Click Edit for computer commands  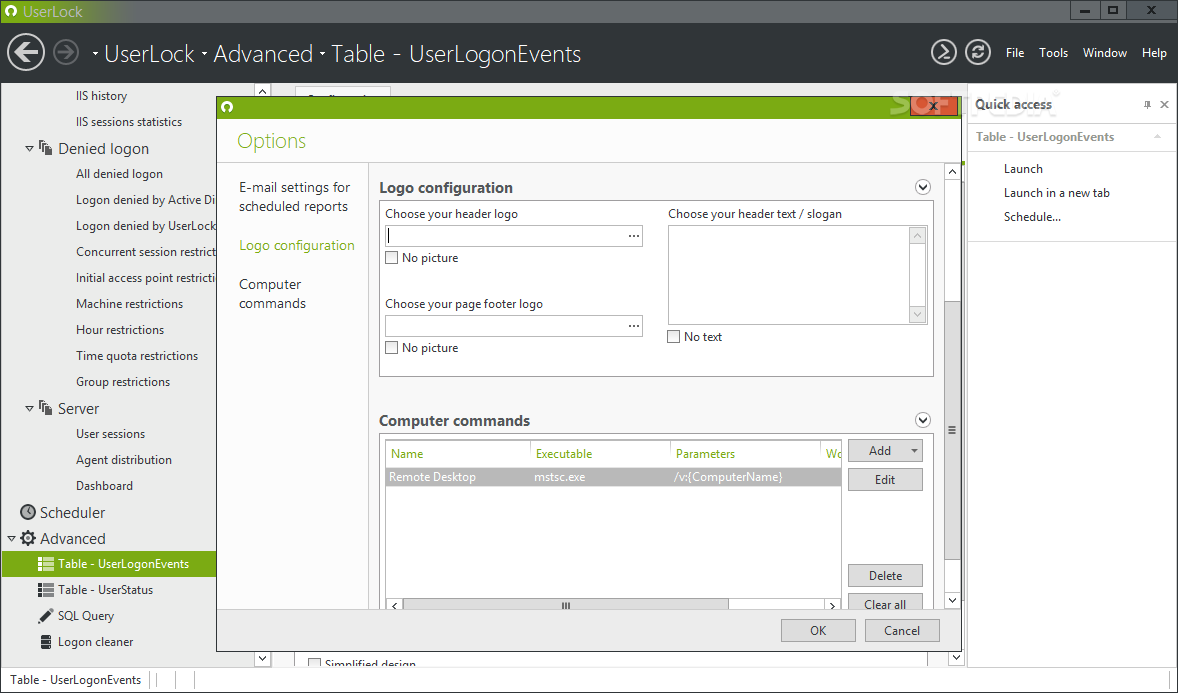pos(885,480)
